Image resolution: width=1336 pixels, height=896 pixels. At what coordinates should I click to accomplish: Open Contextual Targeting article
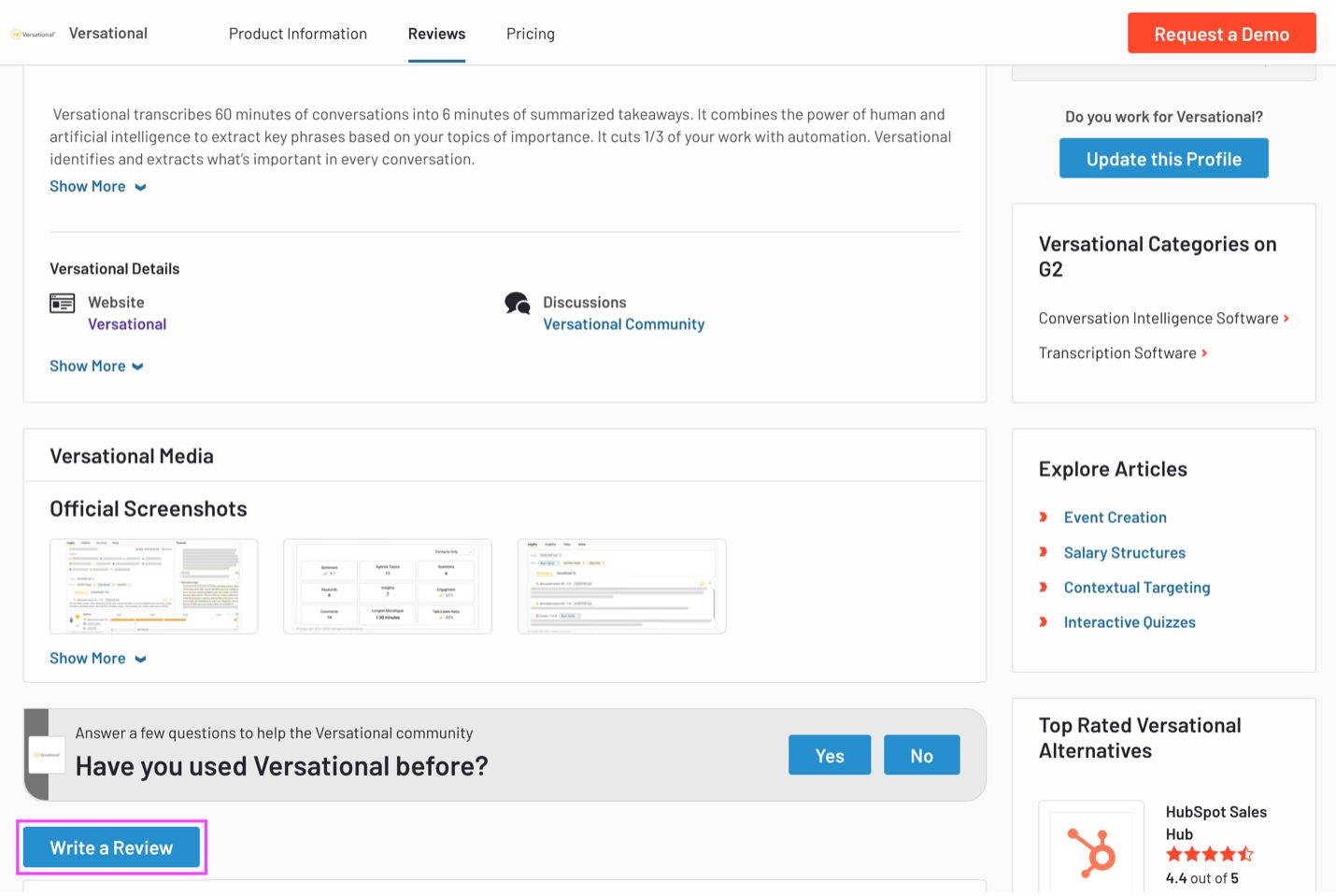(1137, 588)
